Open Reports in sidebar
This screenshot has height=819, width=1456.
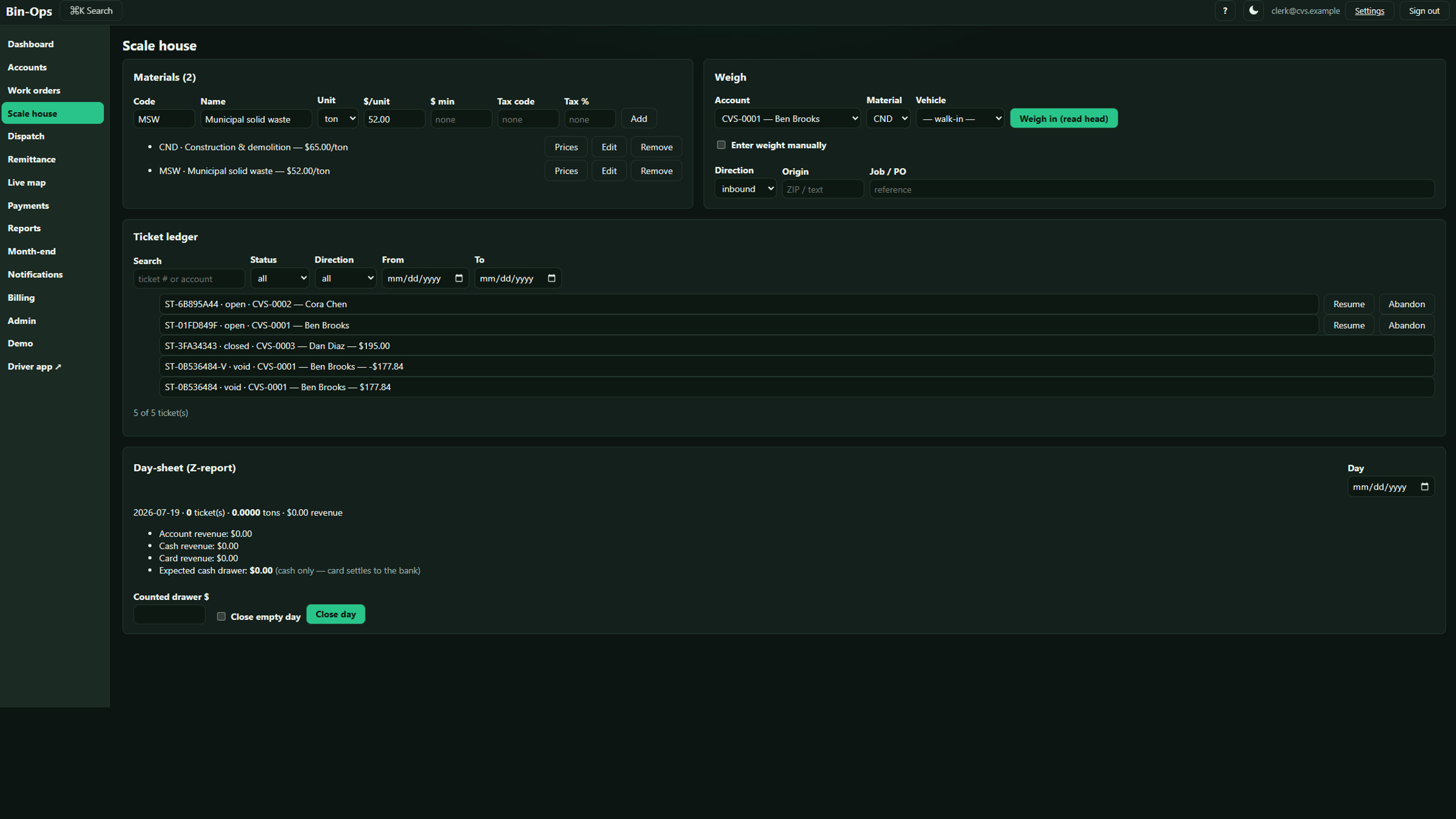(53, 228)
